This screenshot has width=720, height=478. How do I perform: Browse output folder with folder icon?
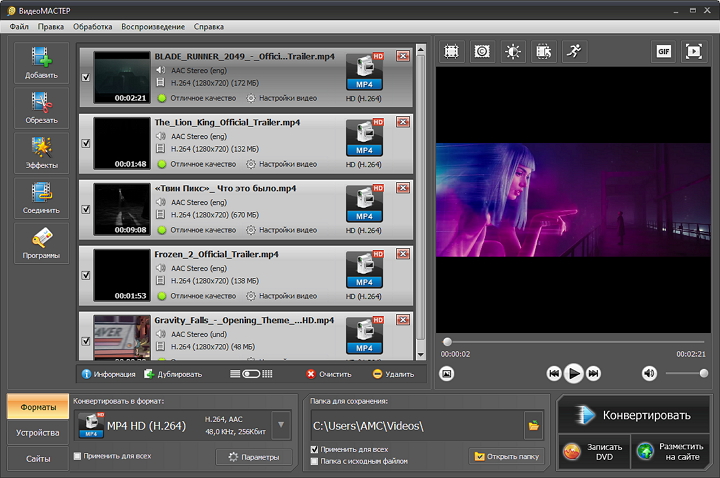click(x=534, y=426)
